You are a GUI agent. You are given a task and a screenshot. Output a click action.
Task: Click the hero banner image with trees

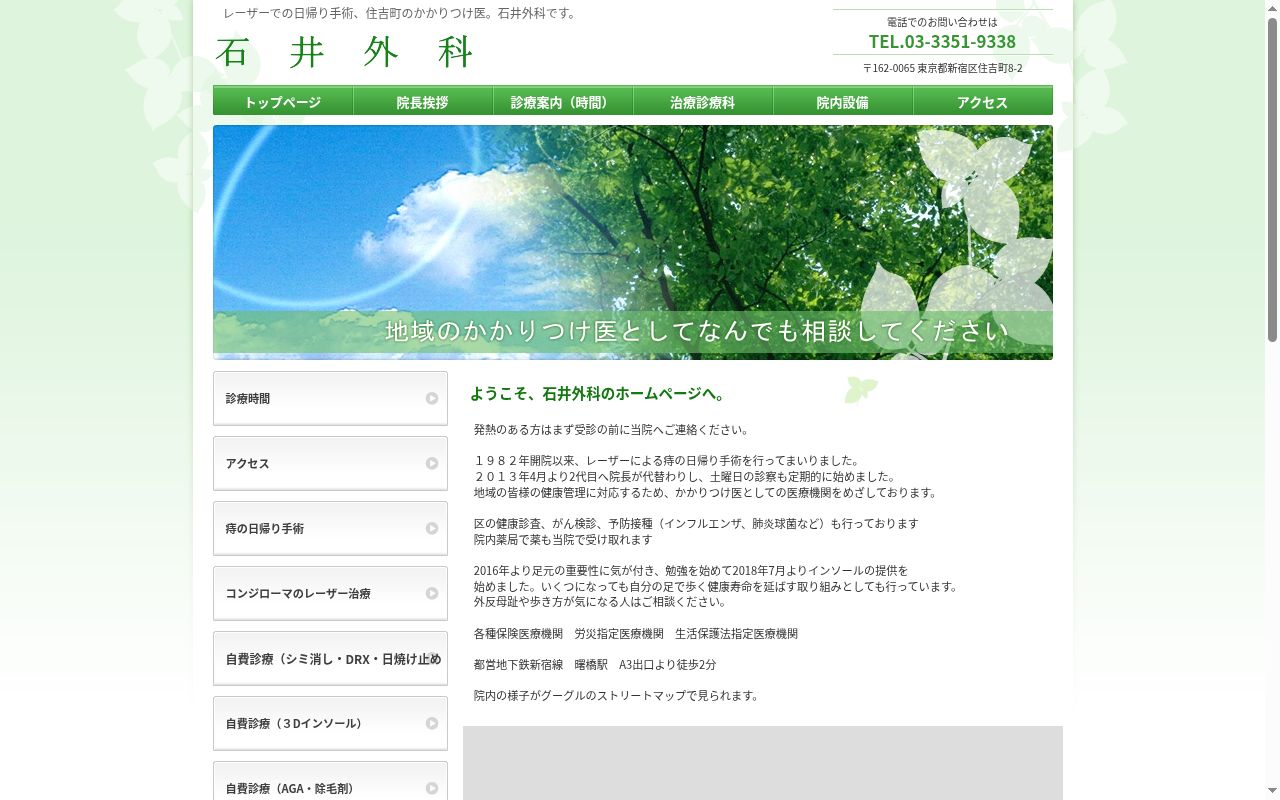coord(633,242)
